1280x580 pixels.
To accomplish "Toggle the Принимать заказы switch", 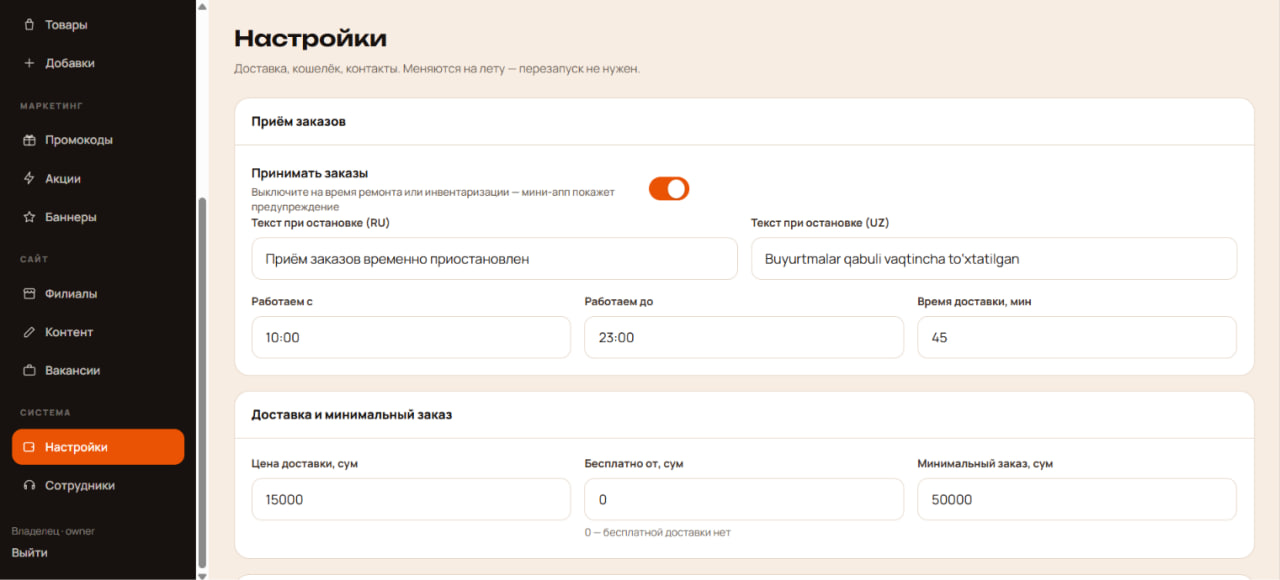I will [x=669, y=188].
